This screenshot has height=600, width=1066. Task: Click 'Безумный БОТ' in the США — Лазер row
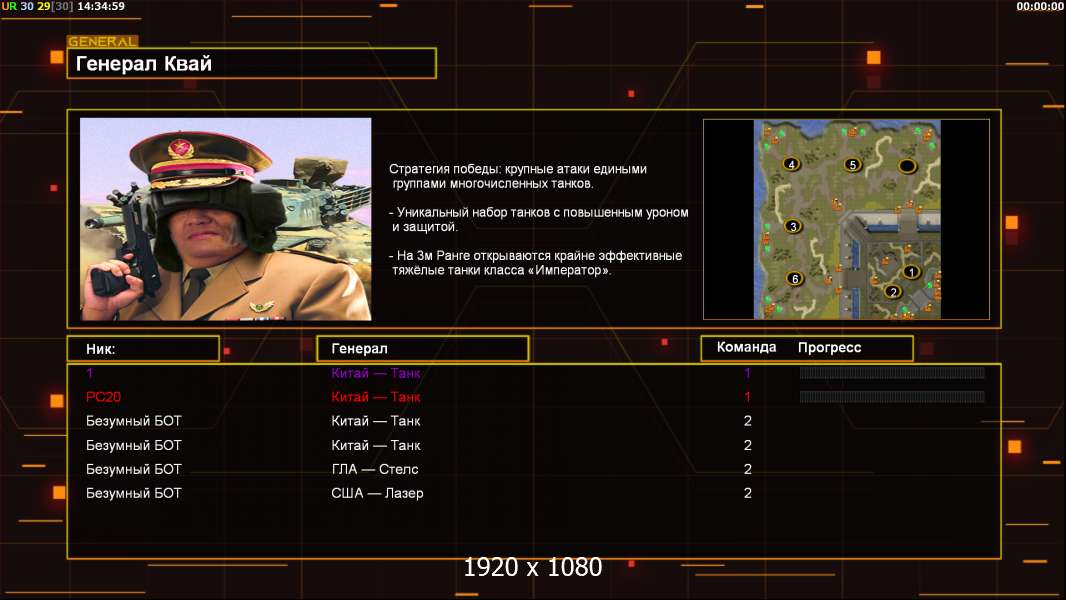[x=134, y=493]
